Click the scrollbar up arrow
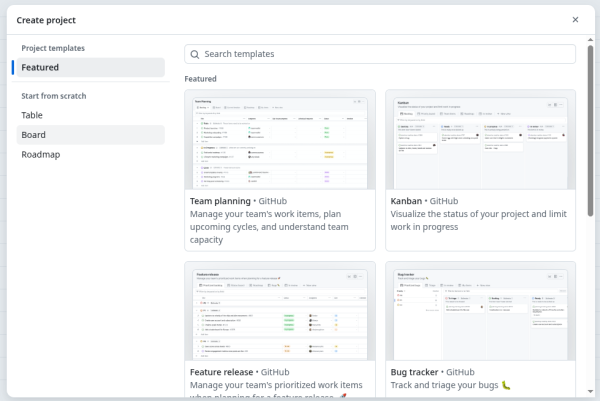The image size is (600, 401). coord(590,40)
